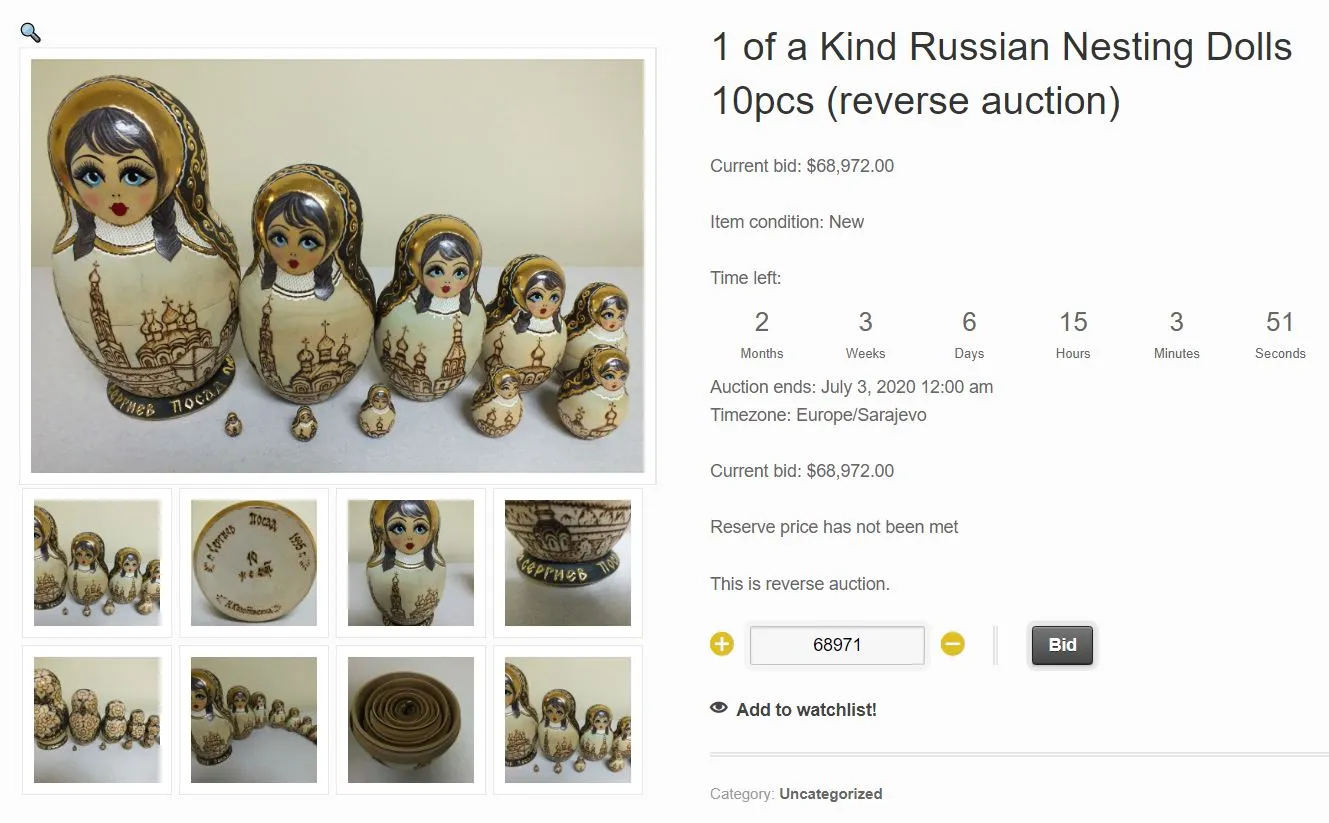
Task: Click the eye icon beside watchlist
Action: 719,708
